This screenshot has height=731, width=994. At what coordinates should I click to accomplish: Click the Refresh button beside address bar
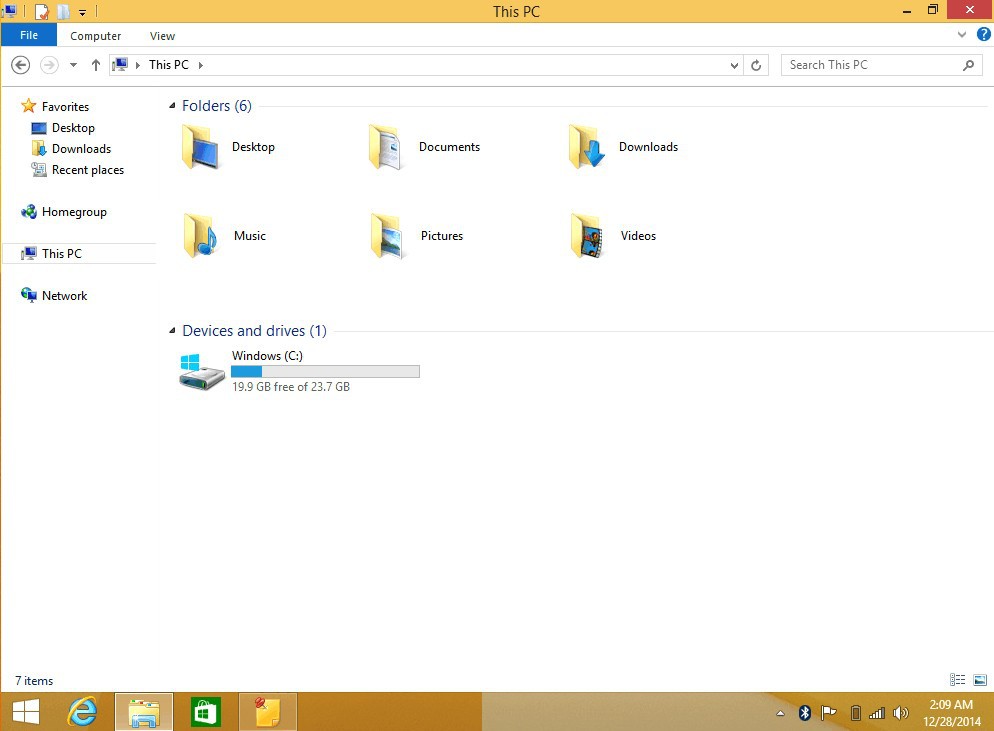[x=756, y=65]
